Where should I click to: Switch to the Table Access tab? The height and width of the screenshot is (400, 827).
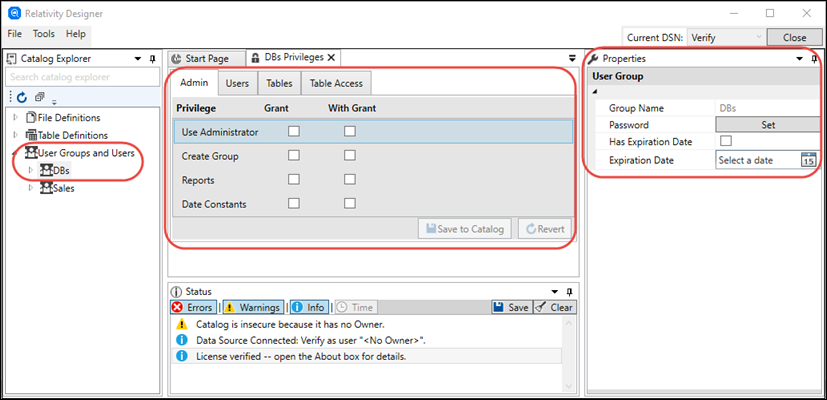(x=336, y=83)
